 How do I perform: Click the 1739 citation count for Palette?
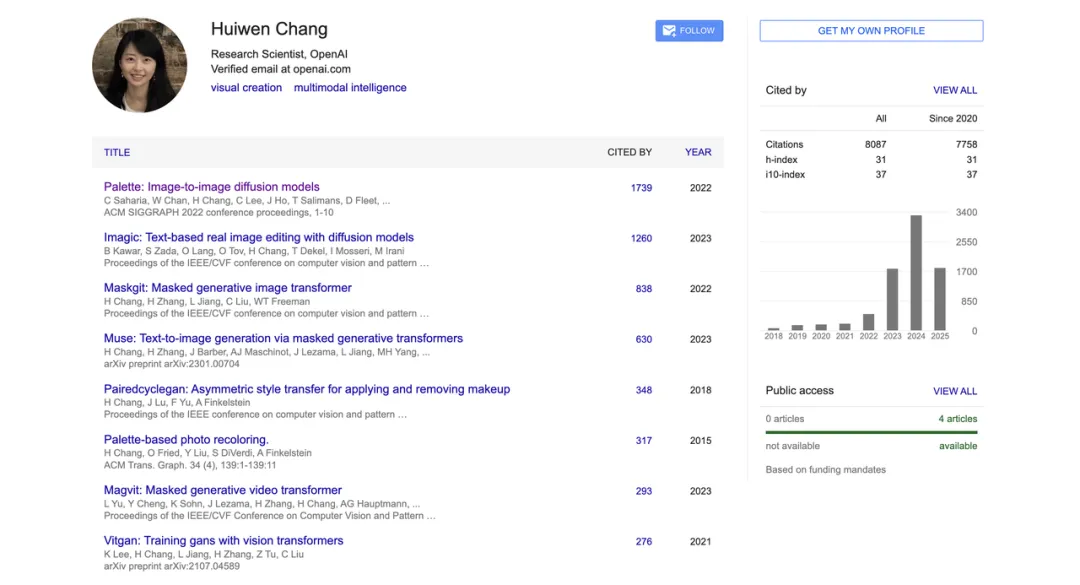pyautogui.click(x=641, y=188)
